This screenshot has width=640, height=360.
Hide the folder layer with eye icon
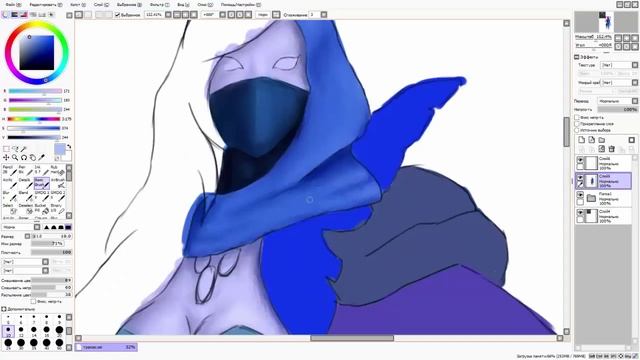tap(580, 195)
